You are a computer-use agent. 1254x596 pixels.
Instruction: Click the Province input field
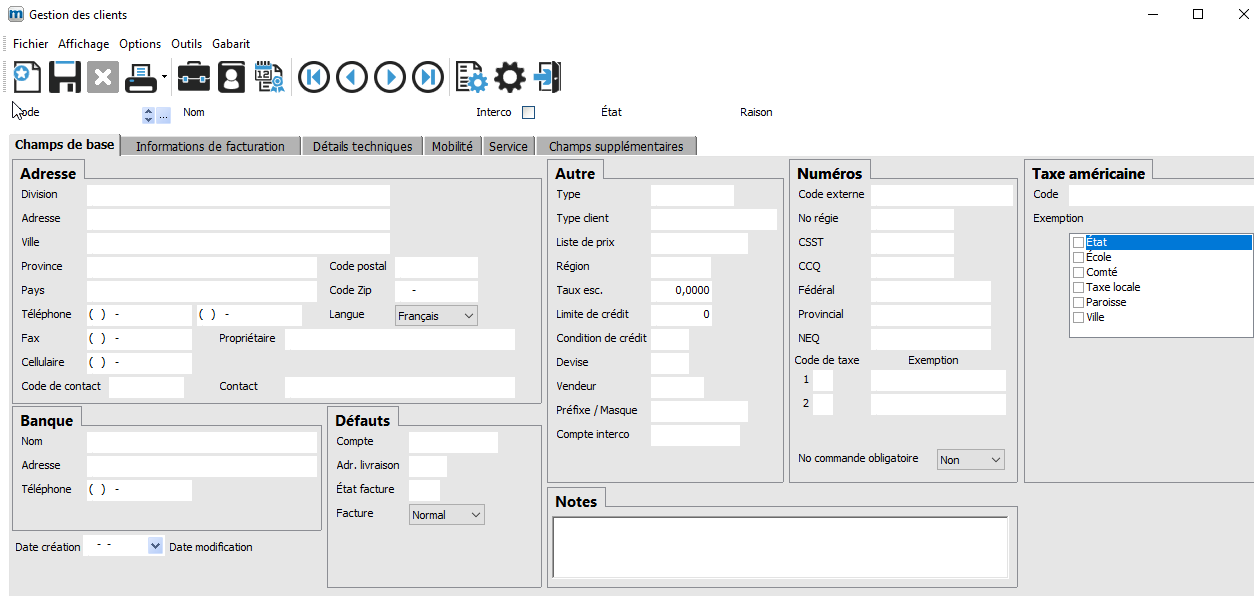click(202, 267)
